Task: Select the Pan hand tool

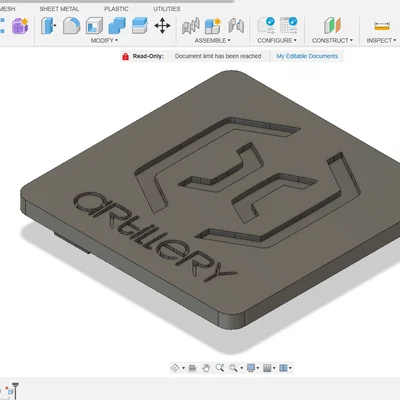Action: (x=206, y=368)
